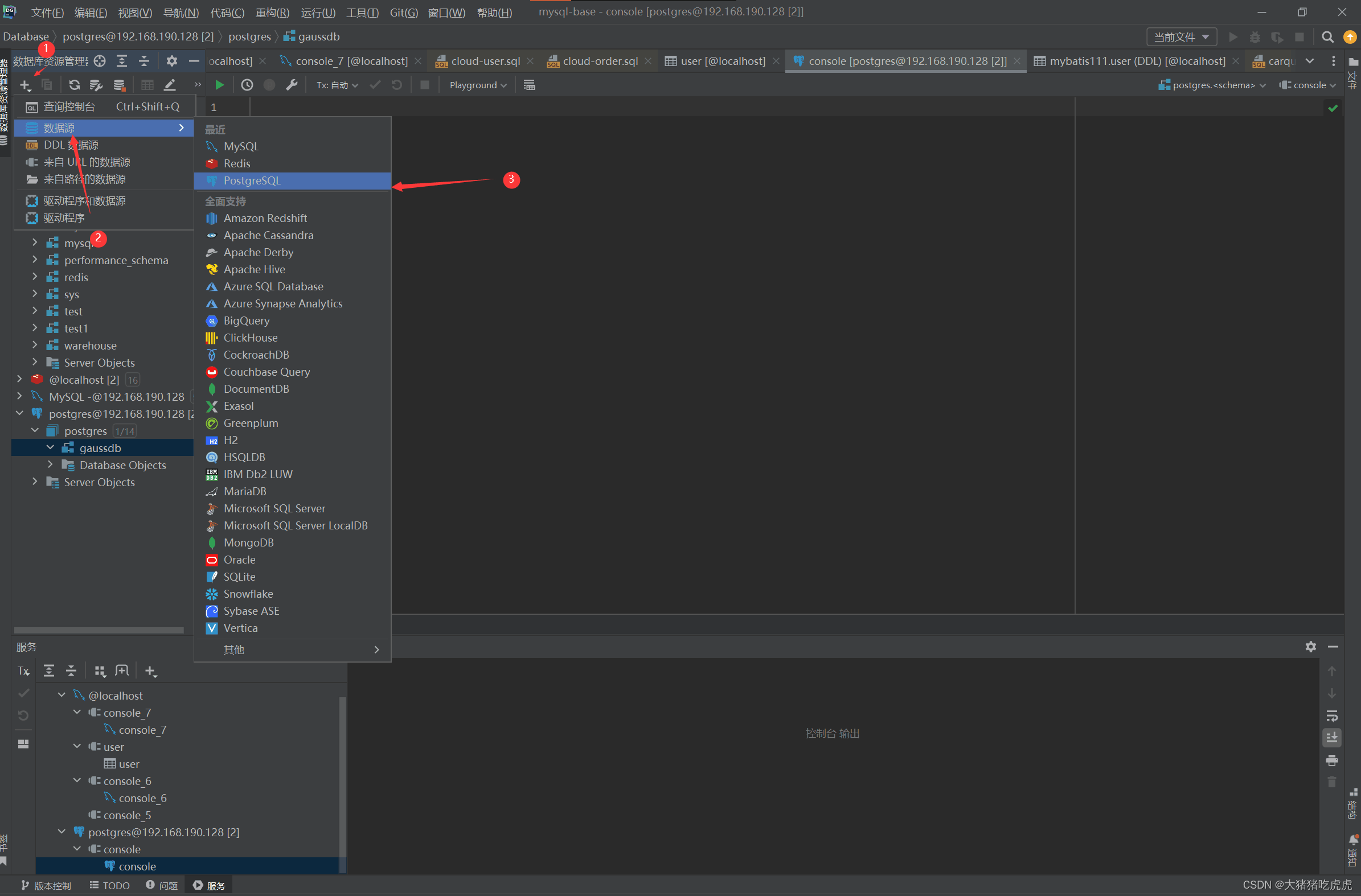This screenshot has height=896, width=1361.
Task: Click the wrench settings icon in editor toolbar
Action: pyautogui.click(x=292, y=85)
